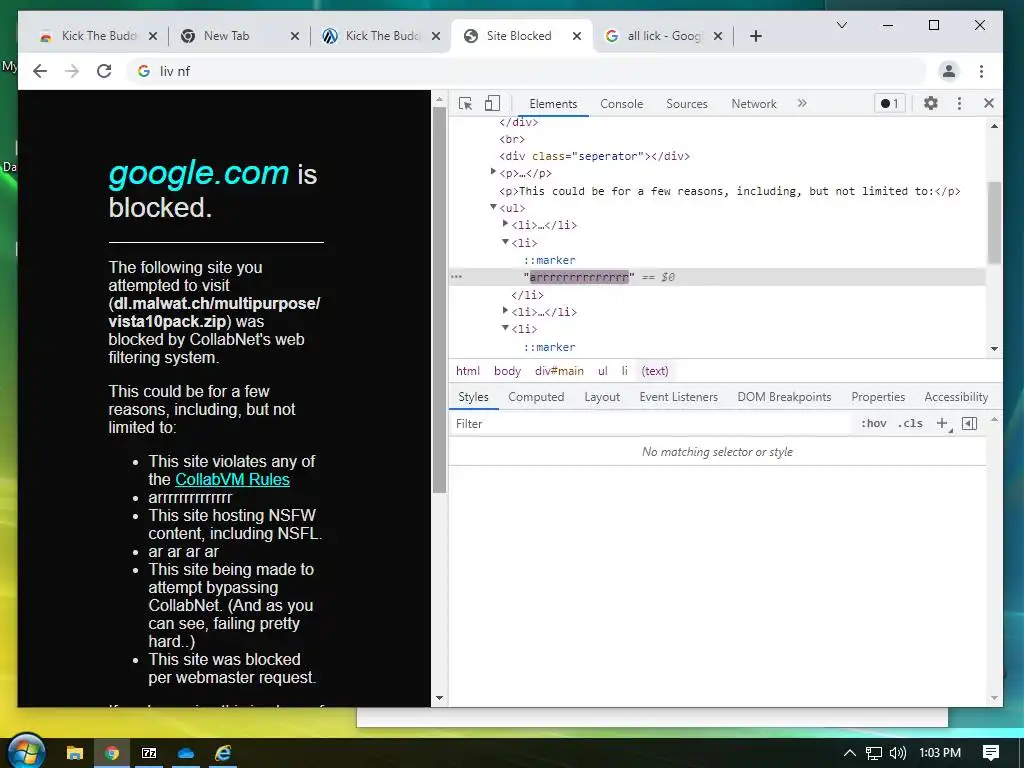Show more DevTools tabs chevron

(x=802, y=103)
